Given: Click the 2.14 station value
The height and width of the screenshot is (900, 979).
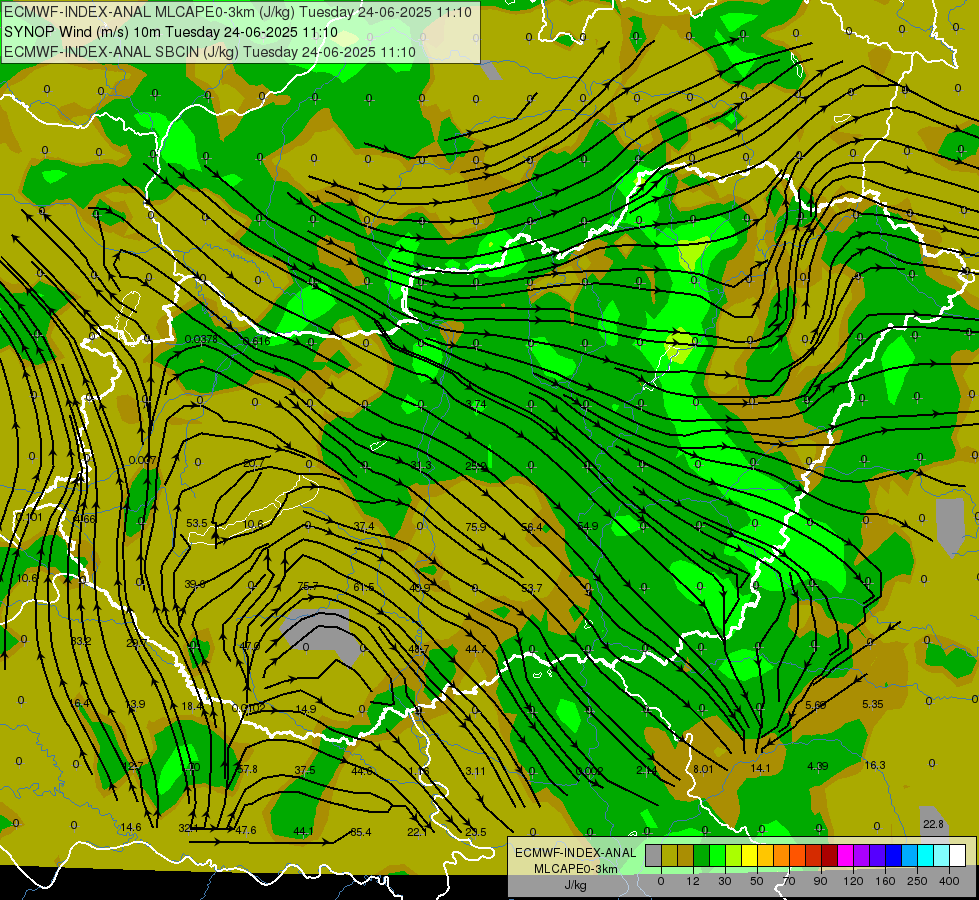Looking at the screenshot, I should 646,771.
